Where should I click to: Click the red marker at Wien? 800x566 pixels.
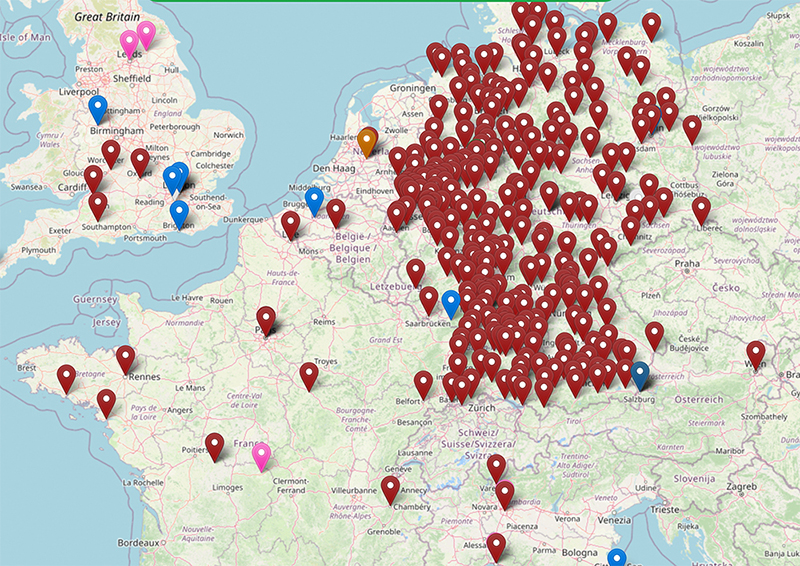pyautogui.click(x=756, y=354)
